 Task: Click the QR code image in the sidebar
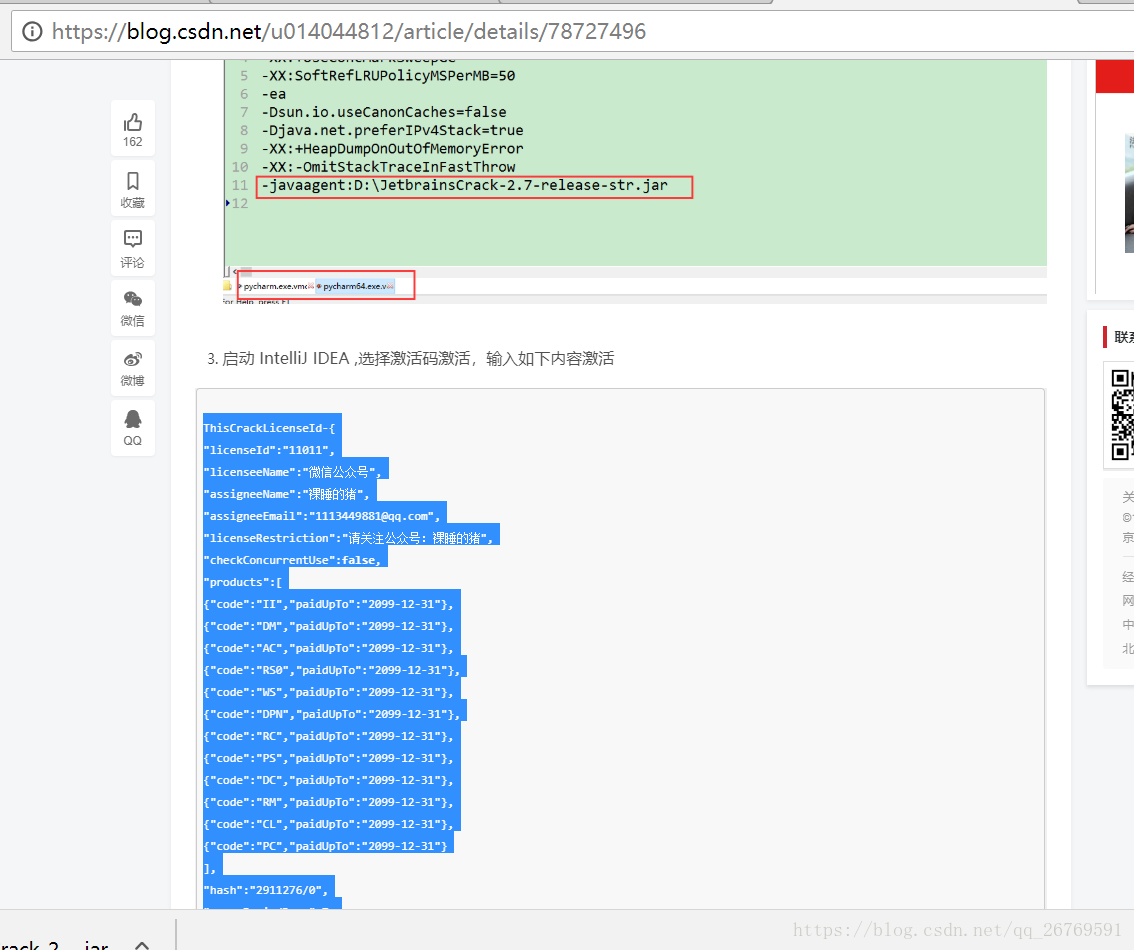point(1122,414)
